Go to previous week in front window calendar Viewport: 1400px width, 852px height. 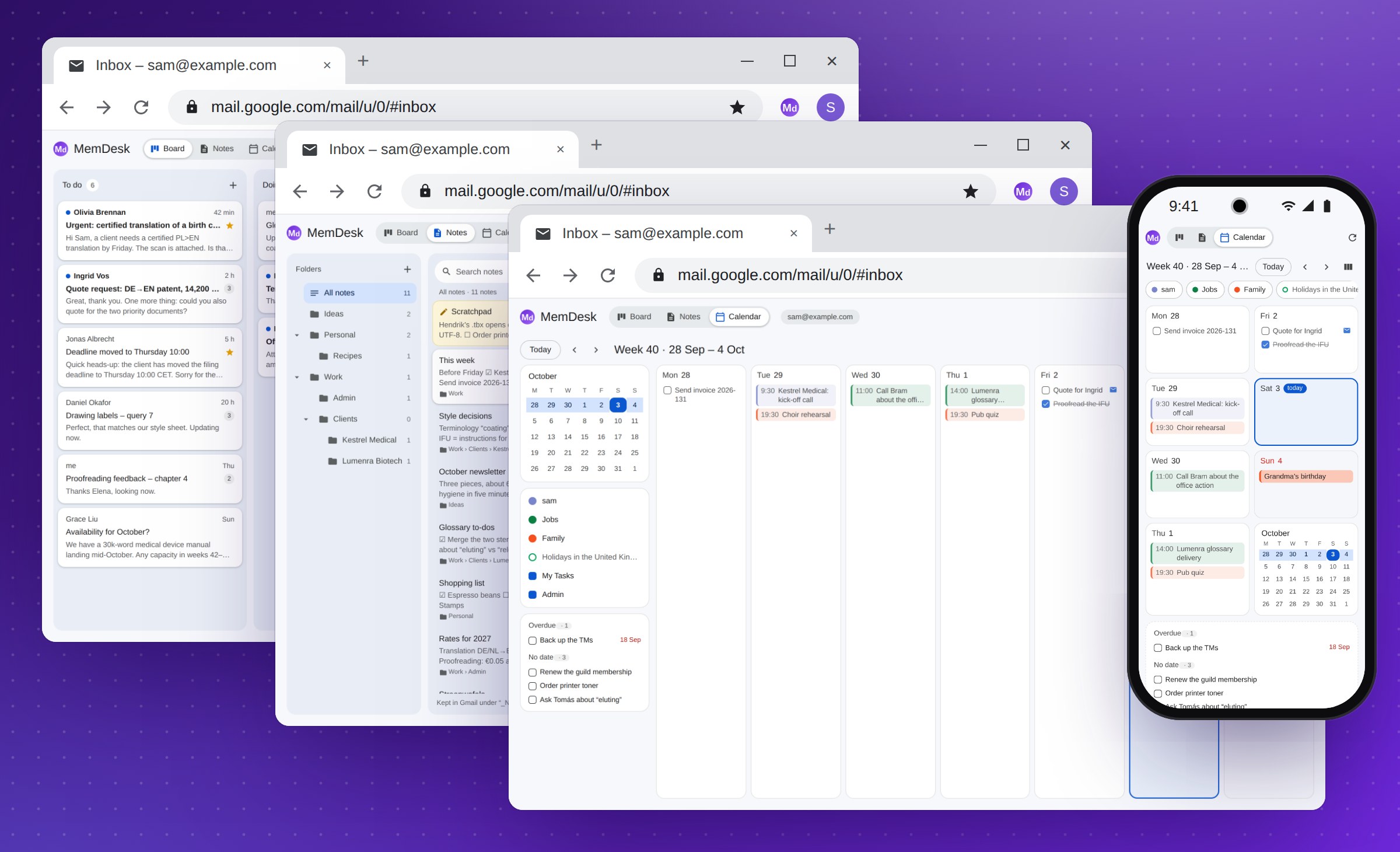point(575,350)
